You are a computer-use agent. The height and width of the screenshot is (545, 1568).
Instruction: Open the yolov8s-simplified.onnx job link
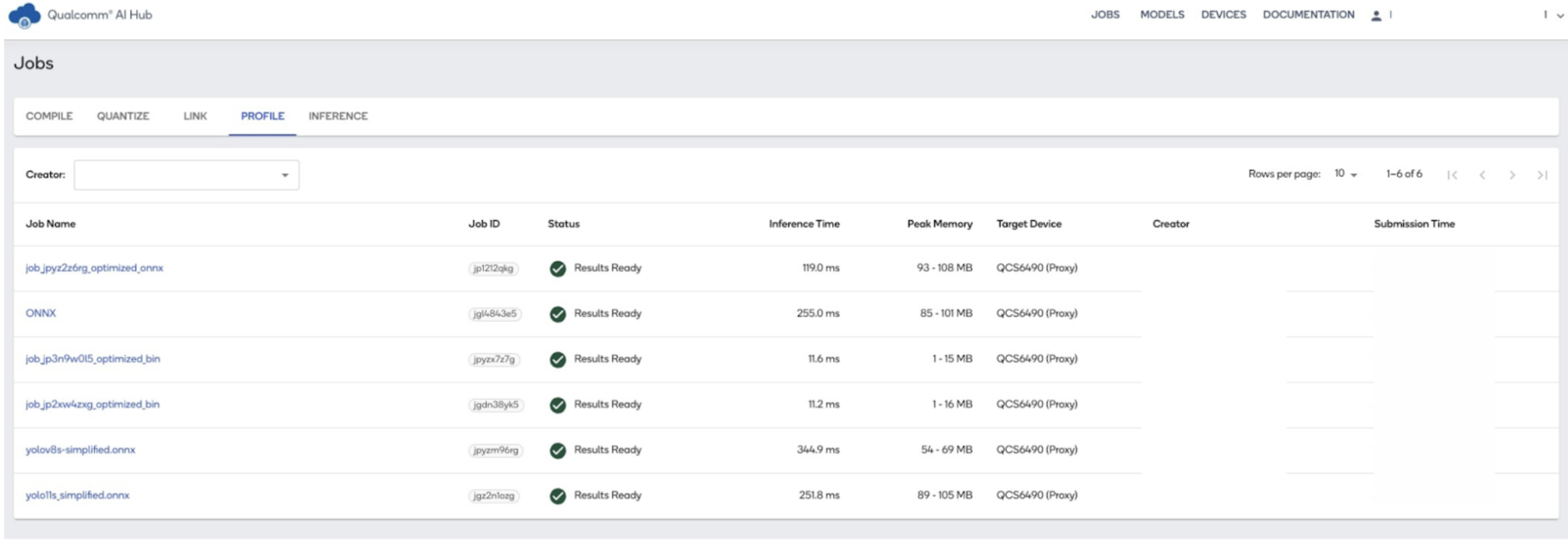coord(80,450)
